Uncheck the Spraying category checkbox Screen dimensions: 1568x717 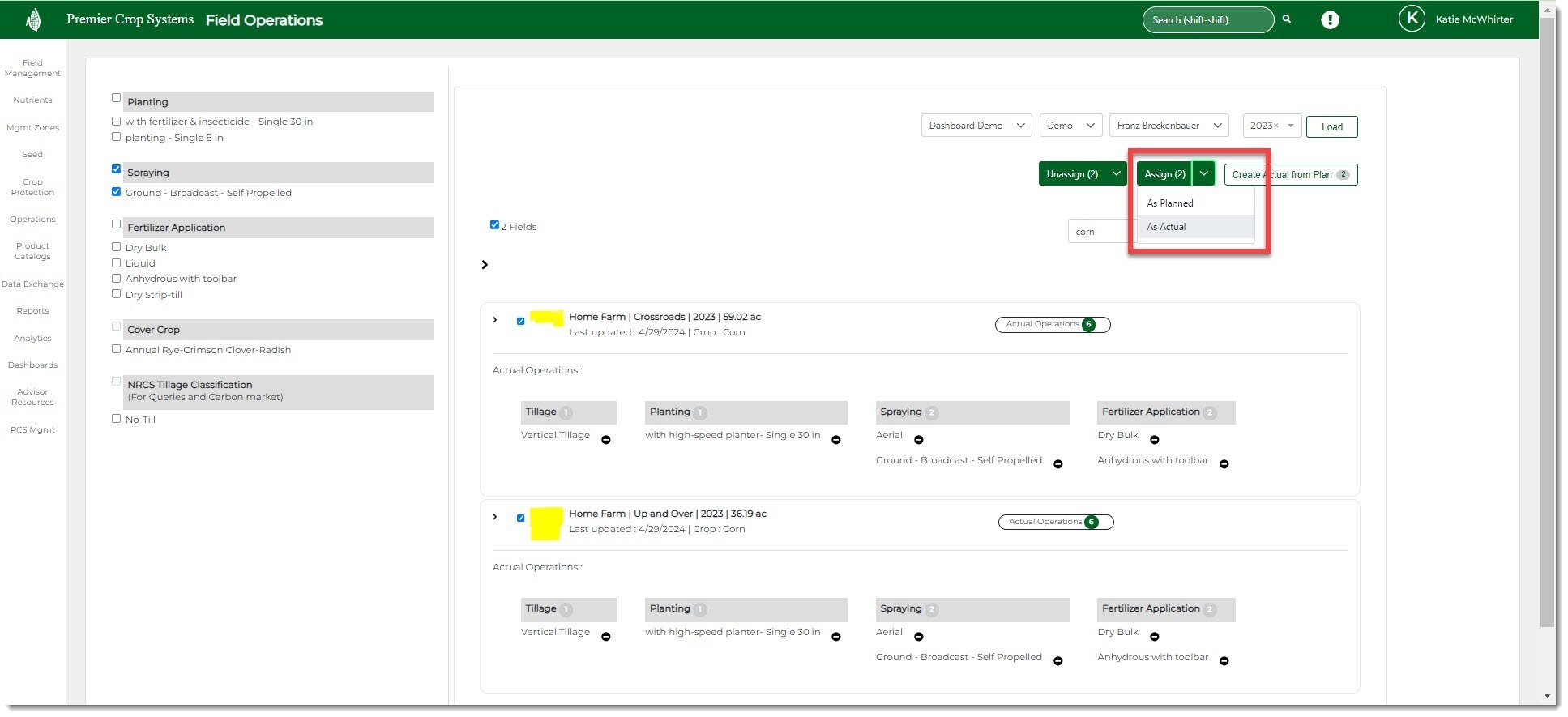tap(116, 169)
